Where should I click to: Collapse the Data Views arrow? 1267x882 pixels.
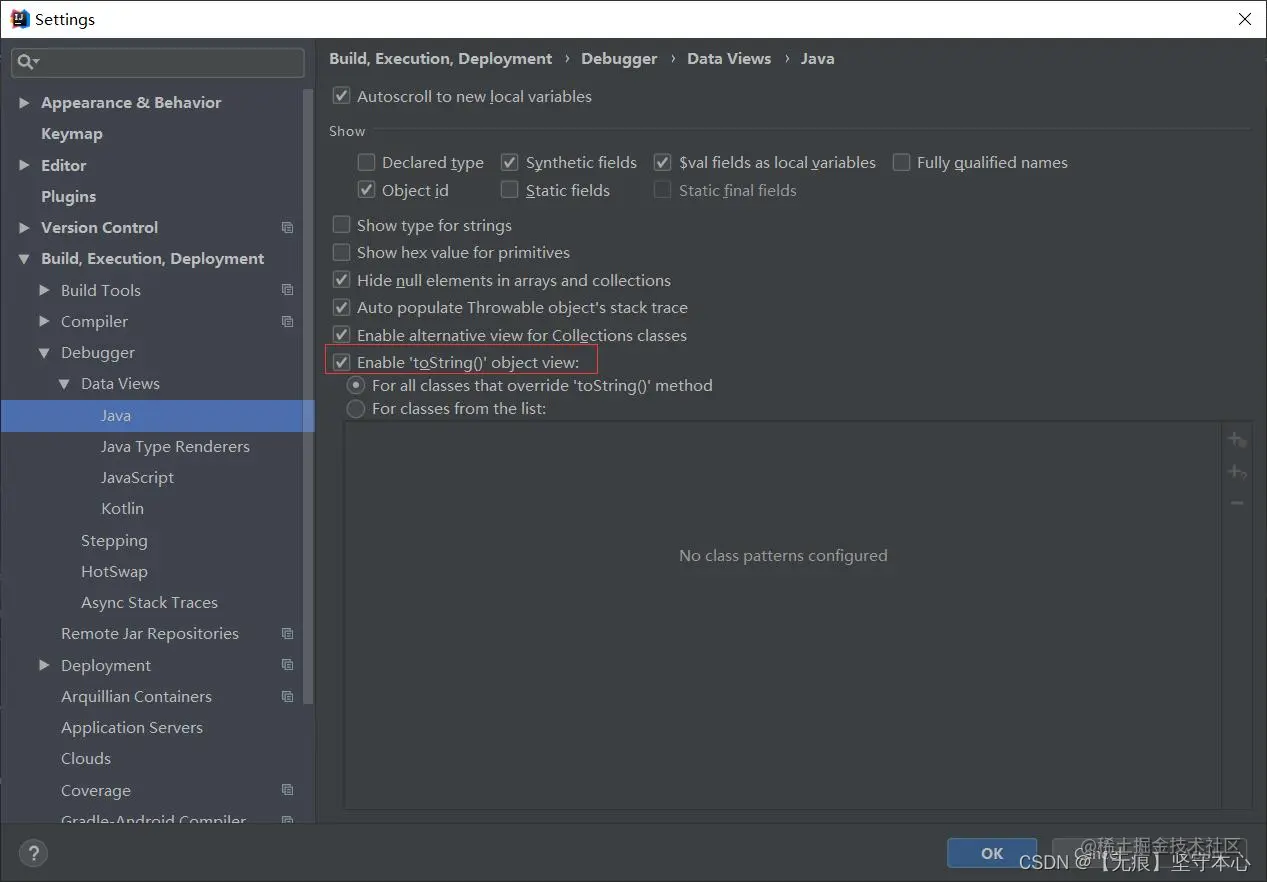click(x=64, y=384)
